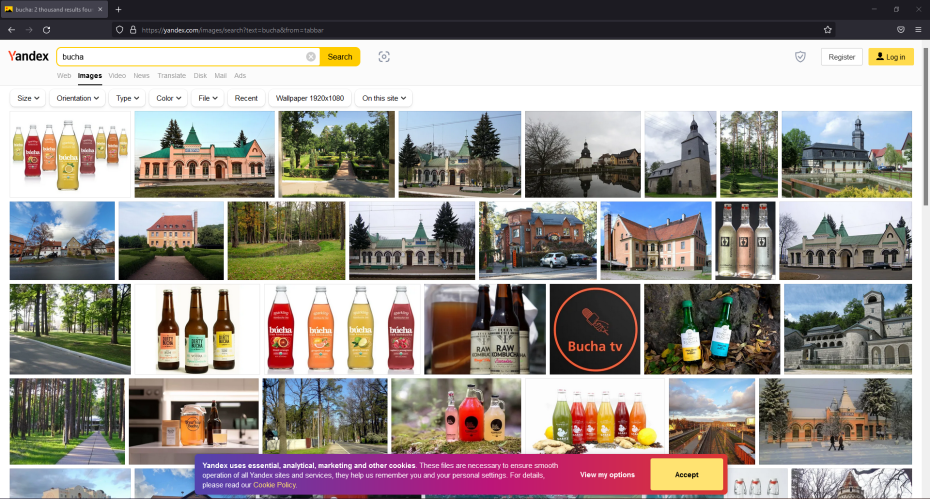Image resolution: width=930 pixels, height=499 pixels.
Task: Click the Pocket save icon in toolbar
Action: coord(900,30)
